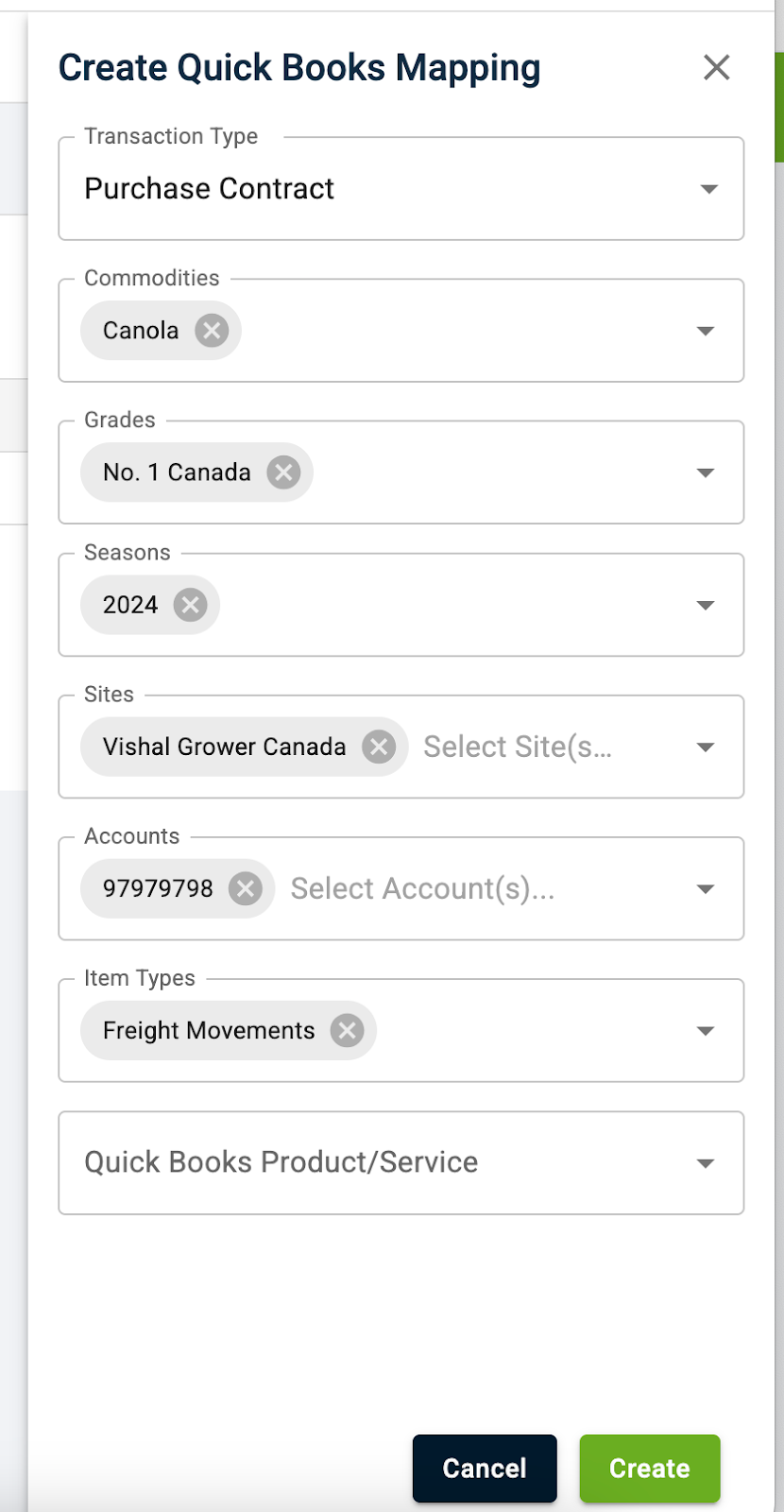Expand the Grades dropdown arrow

pos(705,472)
